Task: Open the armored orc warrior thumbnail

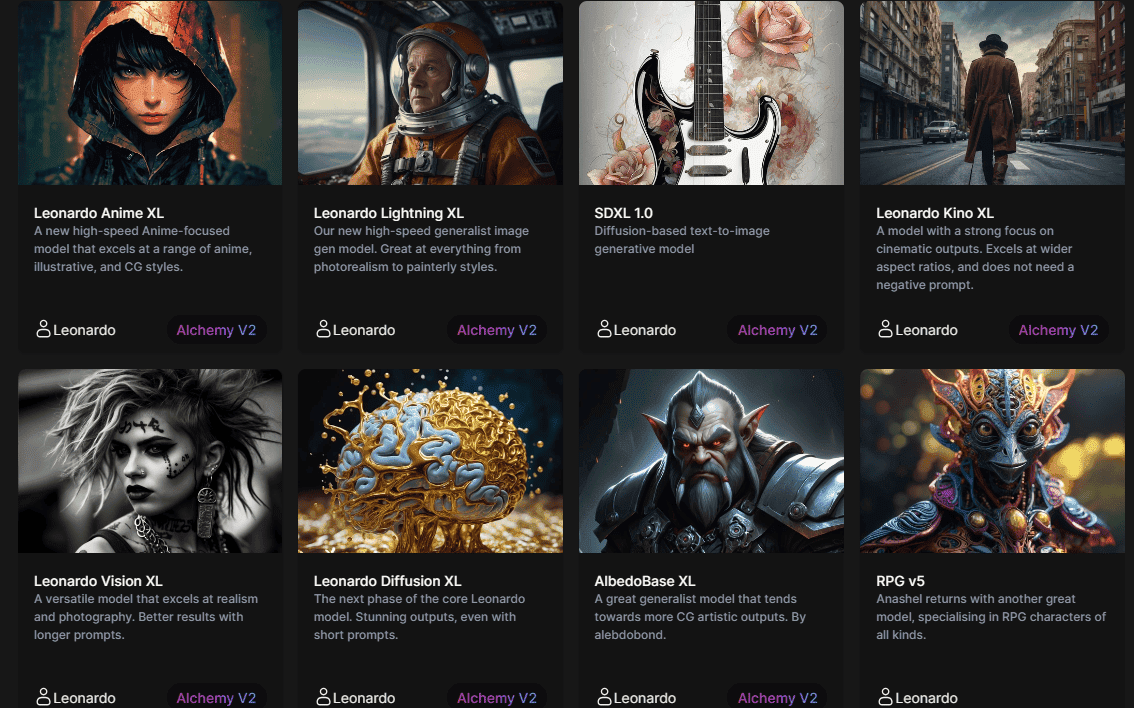Action: (x=711, y=460)
